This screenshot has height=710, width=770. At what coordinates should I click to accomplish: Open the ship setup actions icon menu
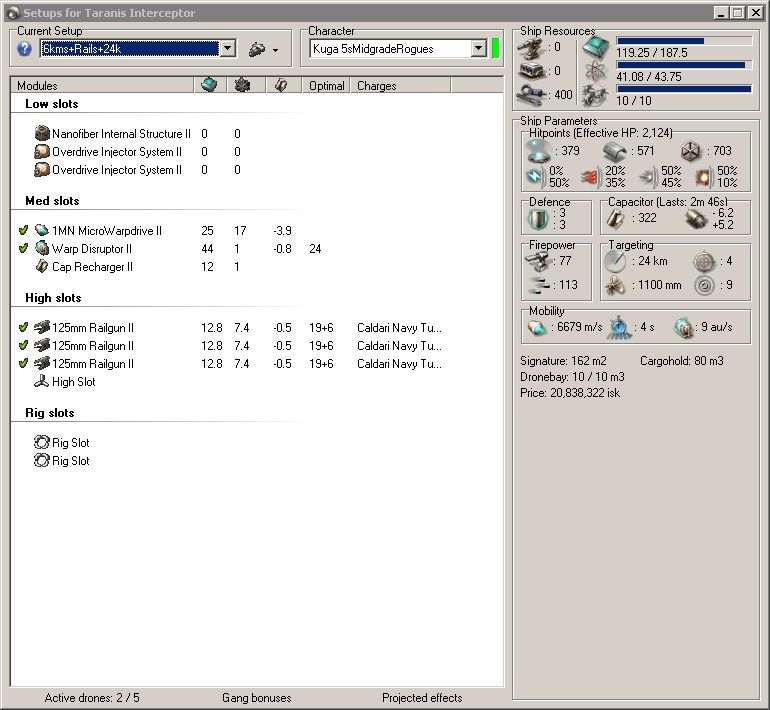[x=257, y=49]
